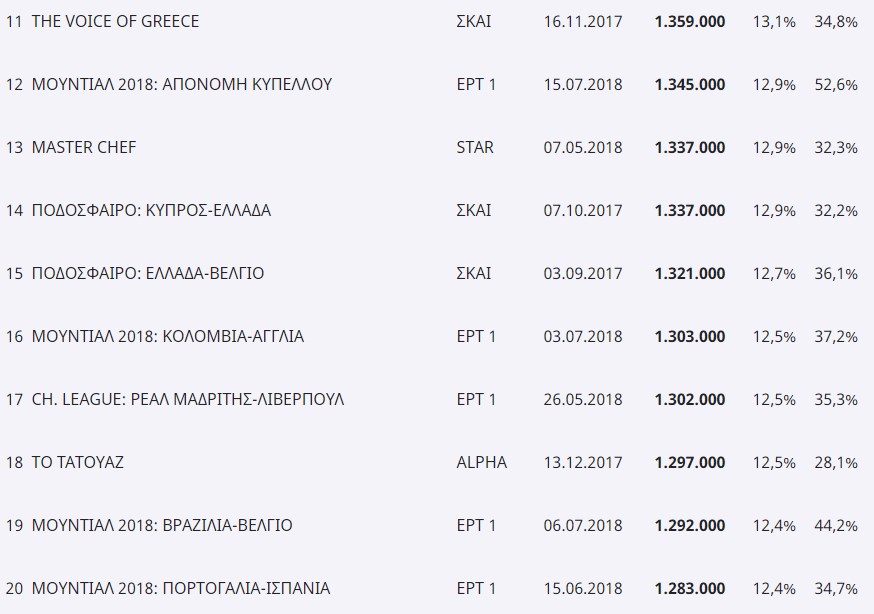Click the date 26.05.2018
This screenshot has height=614, width=874.
pos(583,399)
